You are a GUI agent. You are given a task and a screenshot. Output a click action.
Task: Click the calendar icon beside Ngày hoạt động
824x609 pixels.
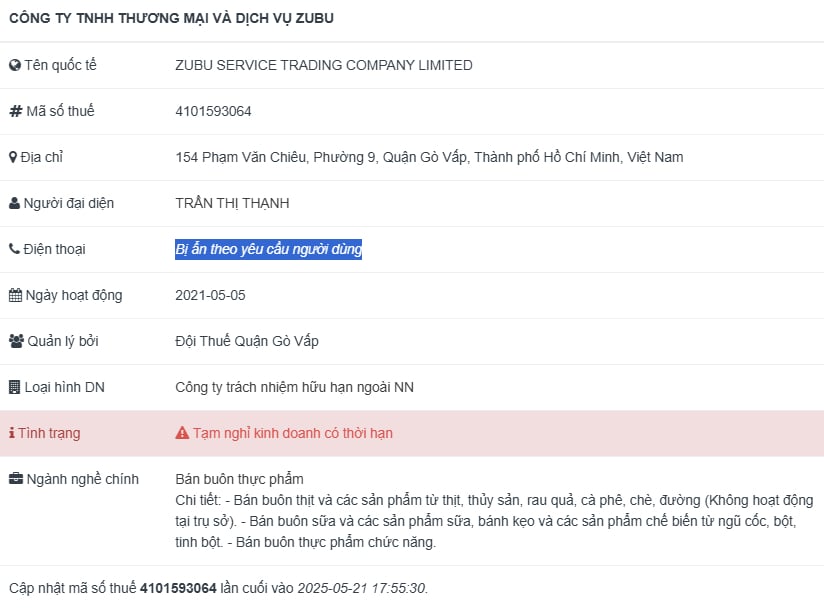point(16,295)
